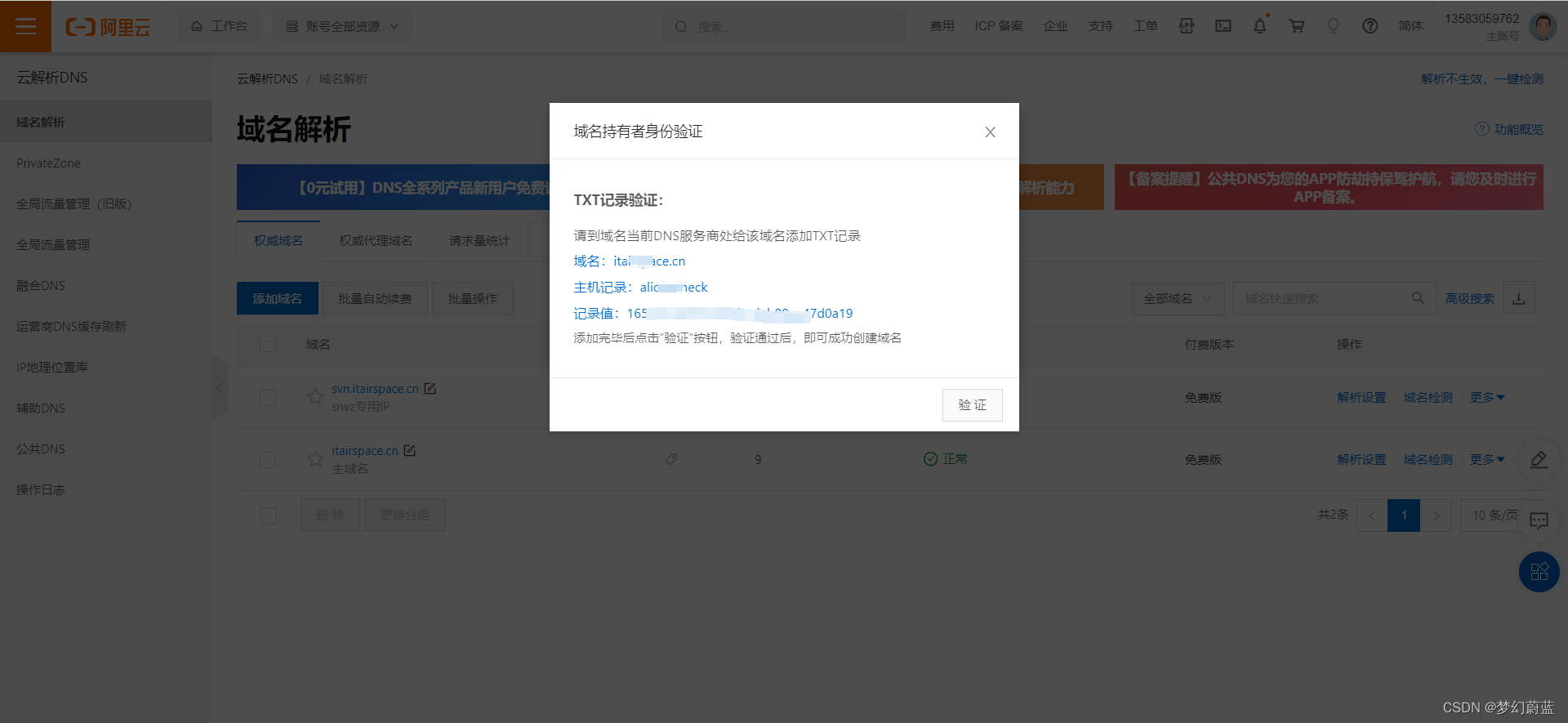Open the Cloud Shell terminal icon

pyautogui.click(x=1223, y=26)
